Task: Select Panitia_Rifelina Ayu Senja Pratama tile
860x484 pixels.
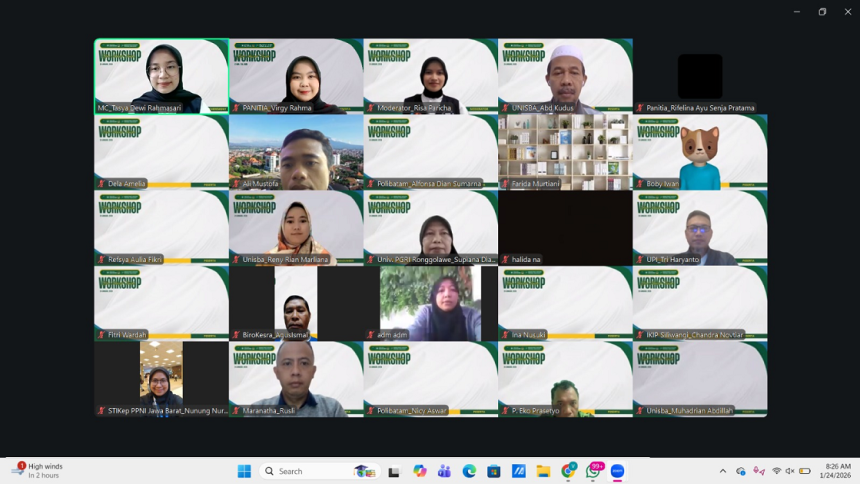Action: [x=700, y=76]
